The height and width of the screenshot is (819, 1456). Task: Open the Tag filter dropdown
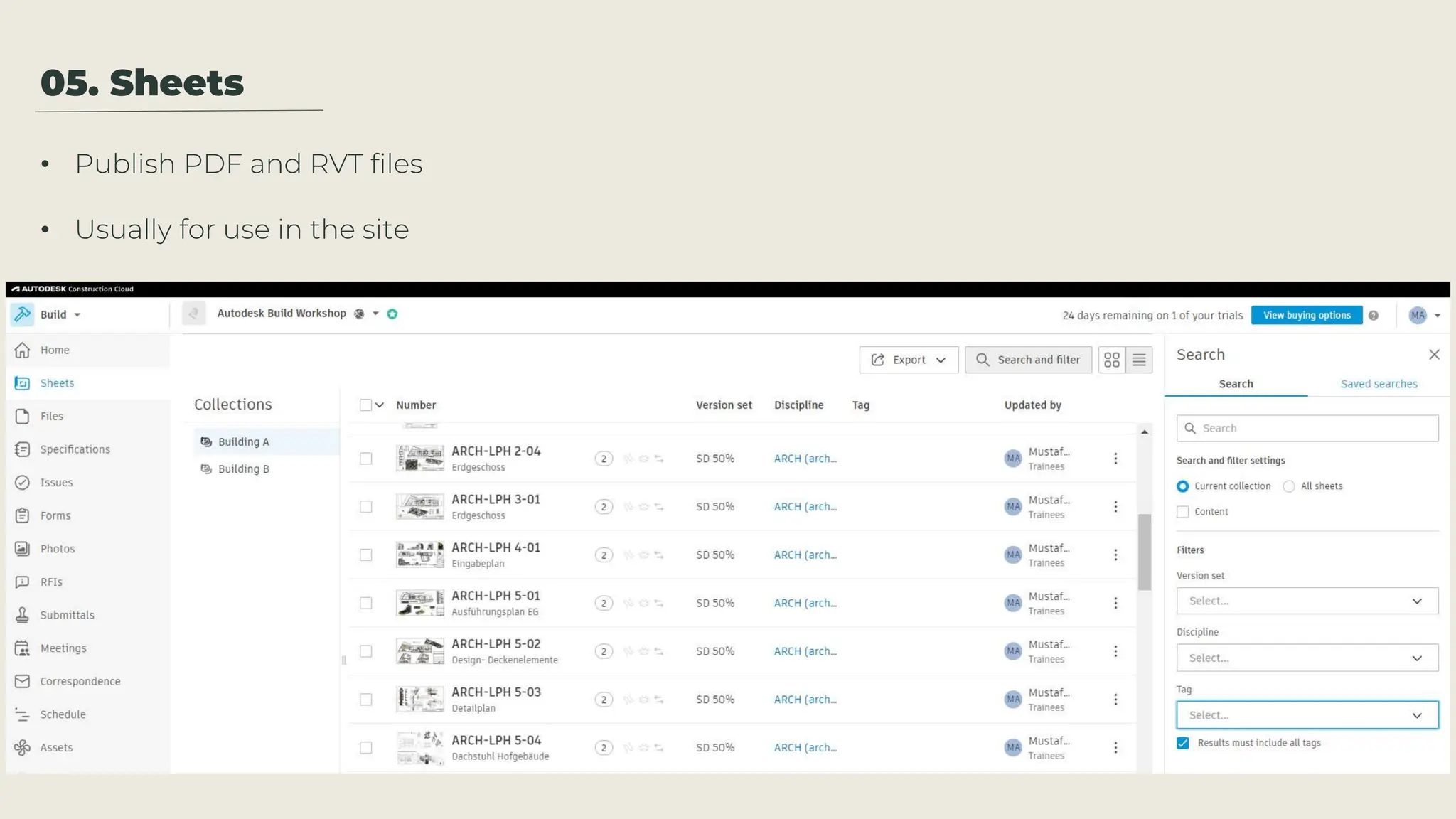point(1307,714)
